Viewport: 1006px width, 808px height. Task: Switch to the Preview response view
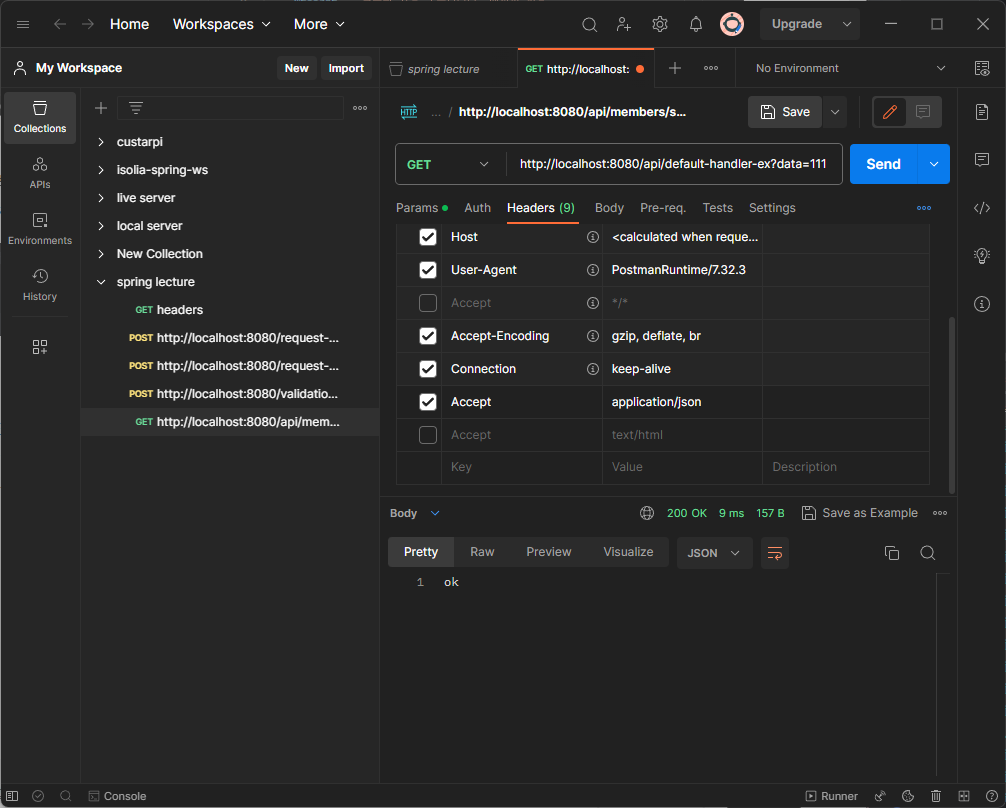click(549, 552)
